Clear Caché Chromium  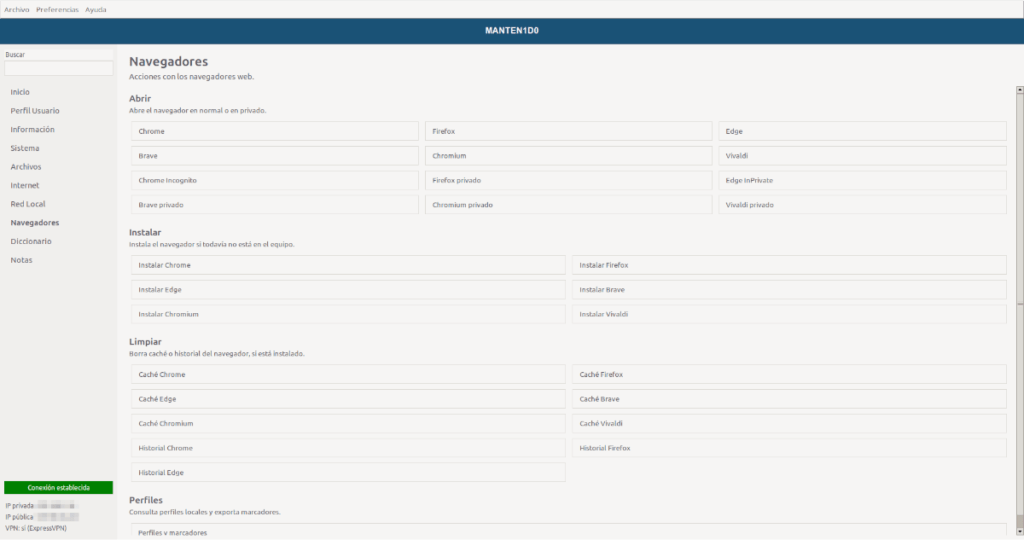coord(348,424)
